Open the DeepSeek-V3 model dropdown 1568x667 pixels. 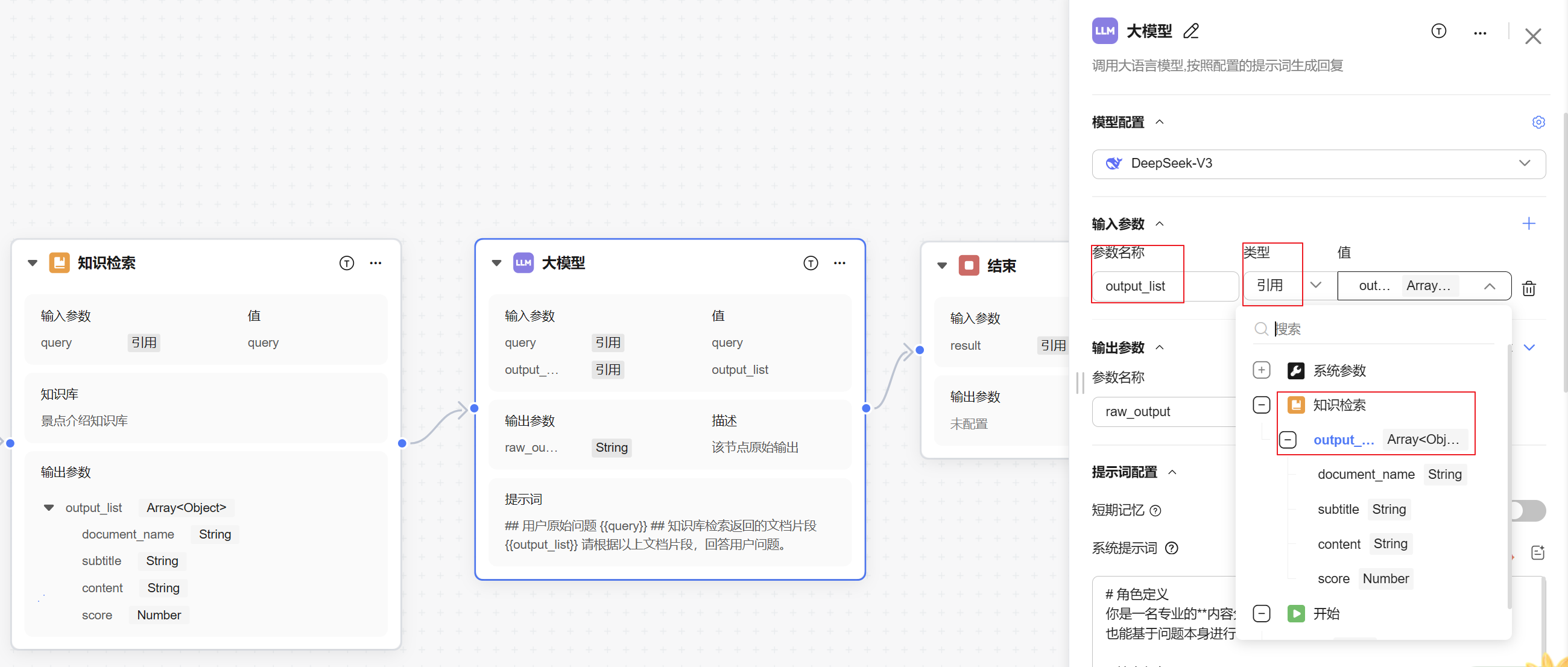(1318, 163)
